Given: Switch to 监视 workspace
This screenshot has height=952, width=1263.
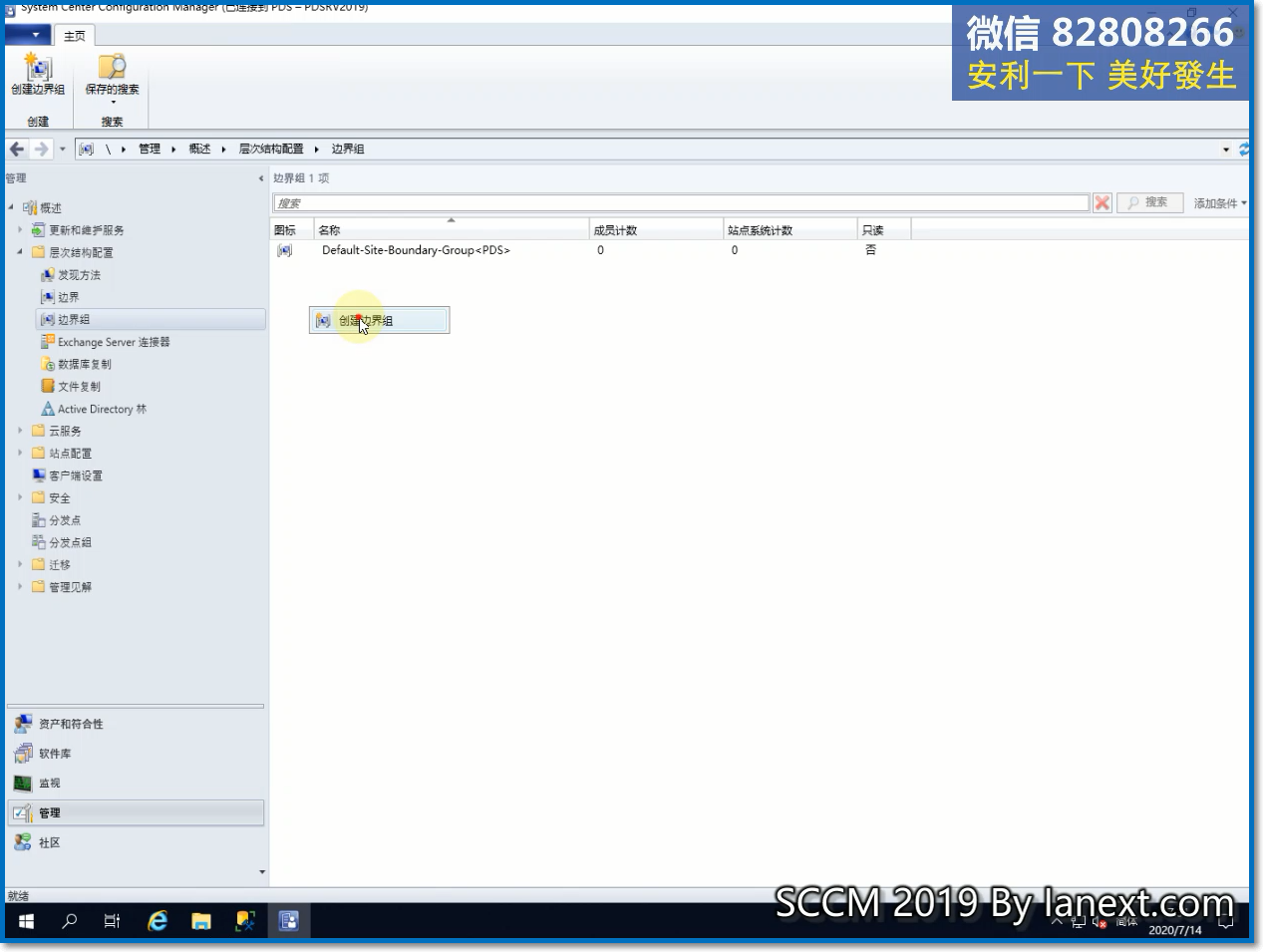Looking at the screenshot, I should 136,784.
